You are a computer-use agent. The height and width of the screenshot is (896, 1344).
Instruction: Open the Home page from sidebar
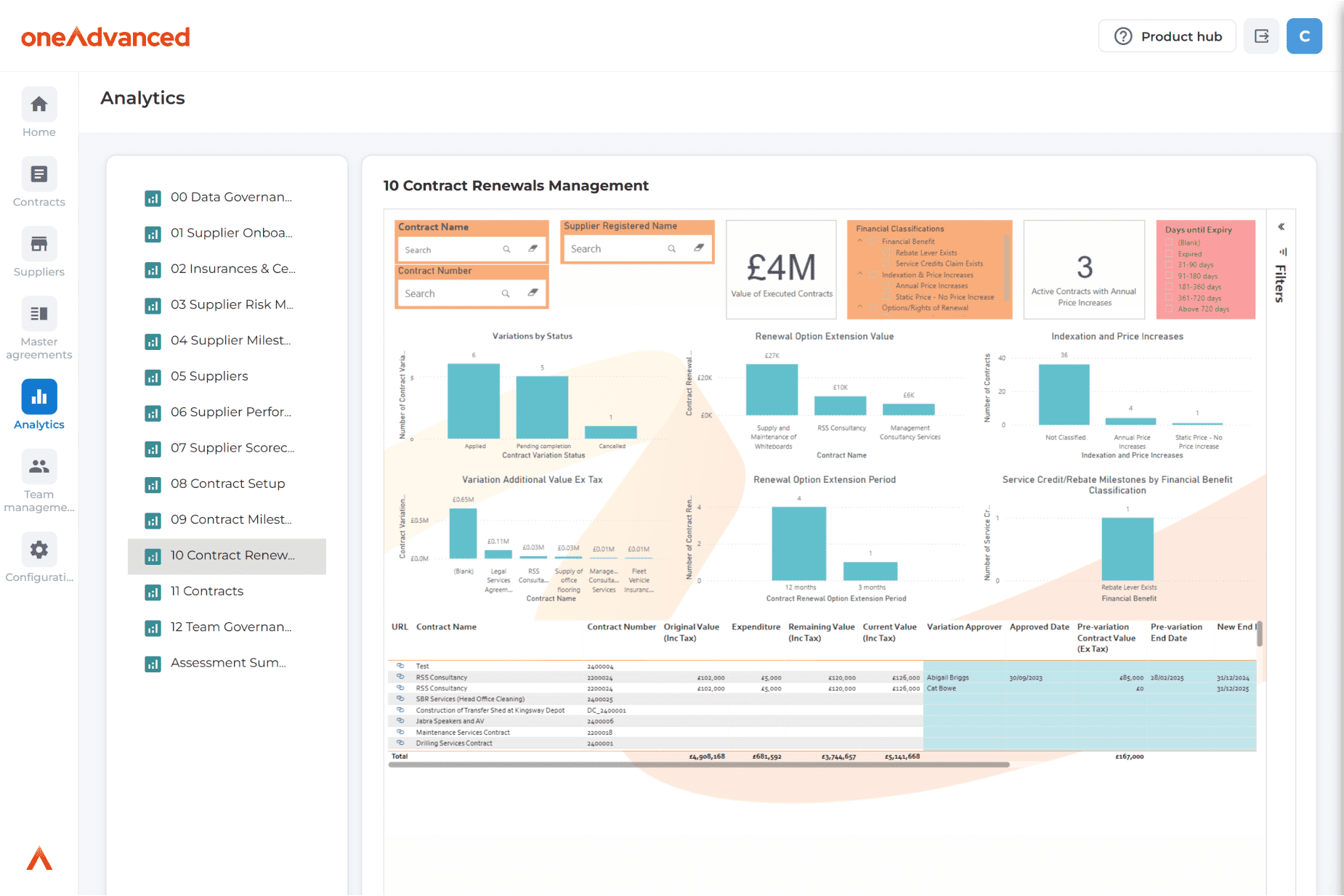point(39,105)
